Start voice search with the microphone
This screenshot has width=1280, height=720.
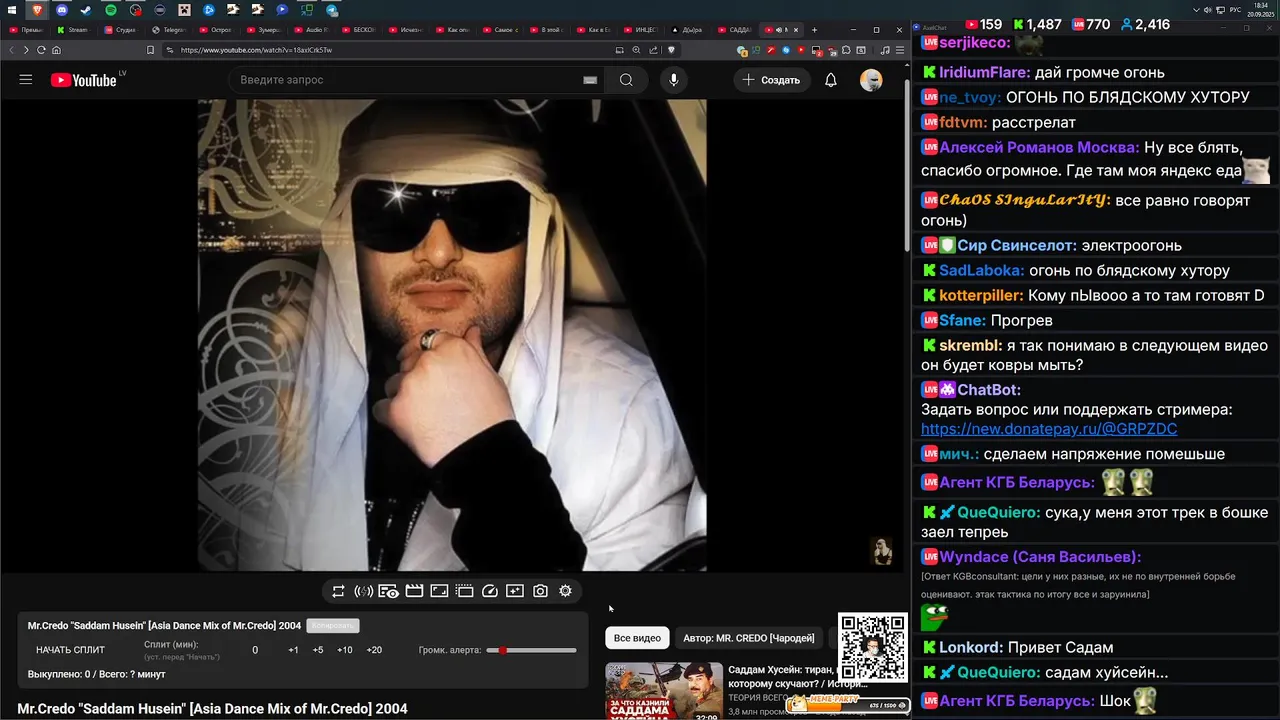coord(674,80)
